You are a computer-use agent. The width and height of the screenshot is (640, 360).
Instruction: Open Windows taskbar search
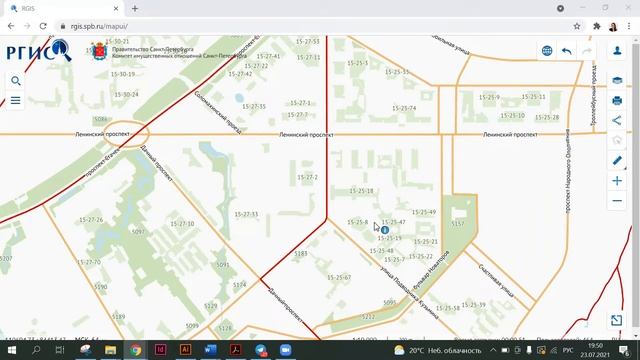coord(36,350)
